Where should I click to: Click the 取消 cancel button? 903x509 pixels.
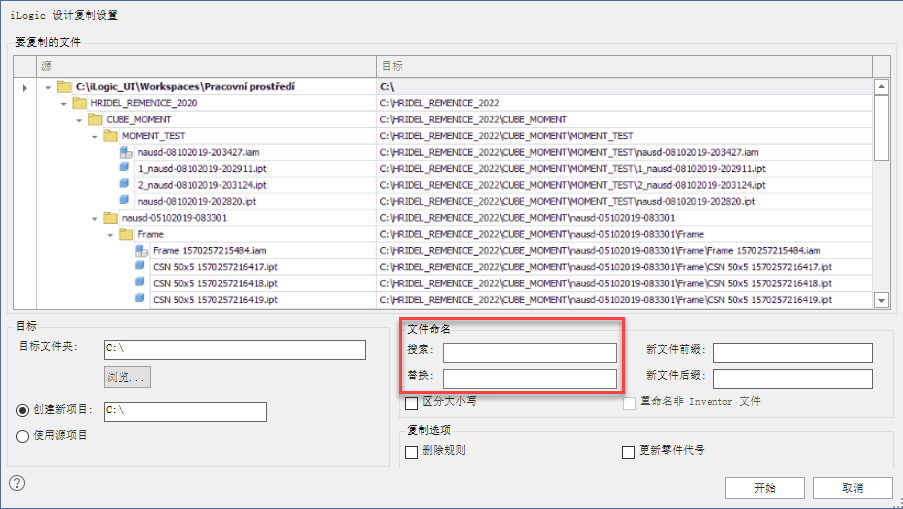[853, 488]
